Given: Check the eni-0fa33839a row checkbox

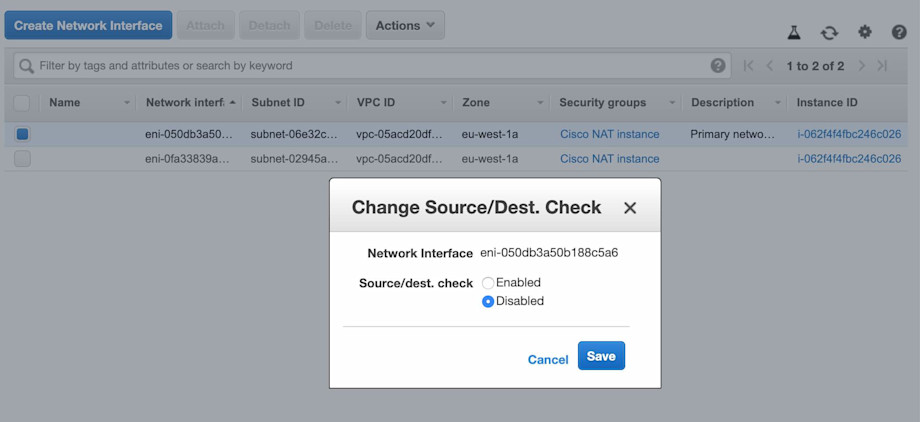Looking at the screenshot, I should [x=22, y=159].
